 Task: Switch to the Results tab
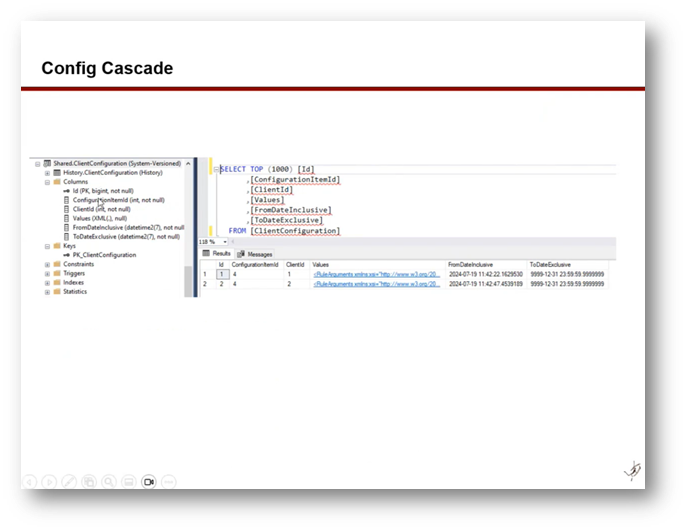(x=217, y=254)
